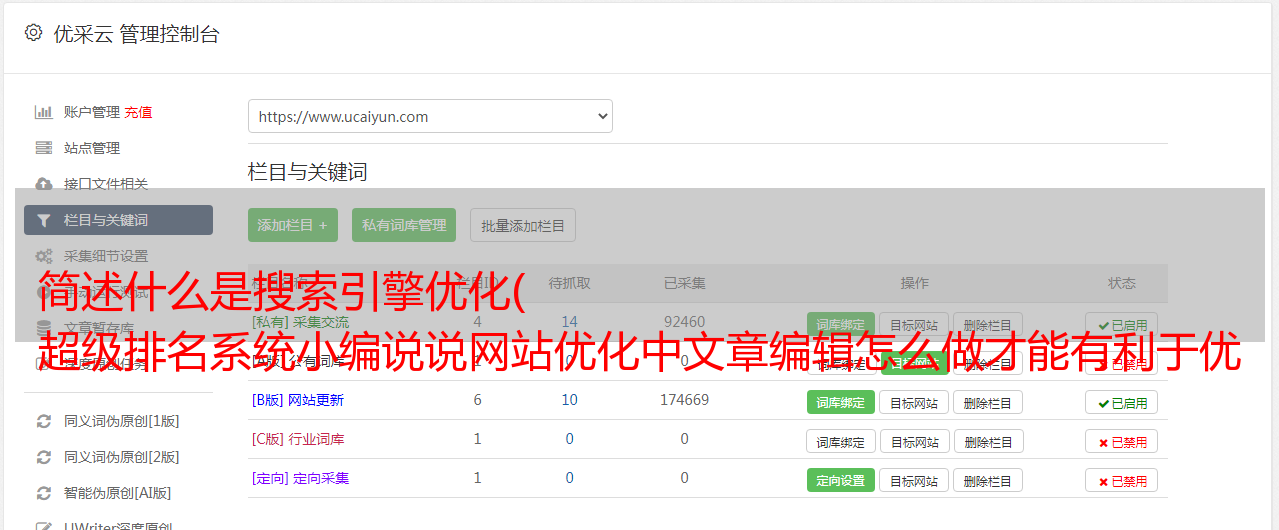The height and width of the screenshot is (530, 1279).
Task: Click 目标网站 for 采集交流 row
Action: (914, 325)
